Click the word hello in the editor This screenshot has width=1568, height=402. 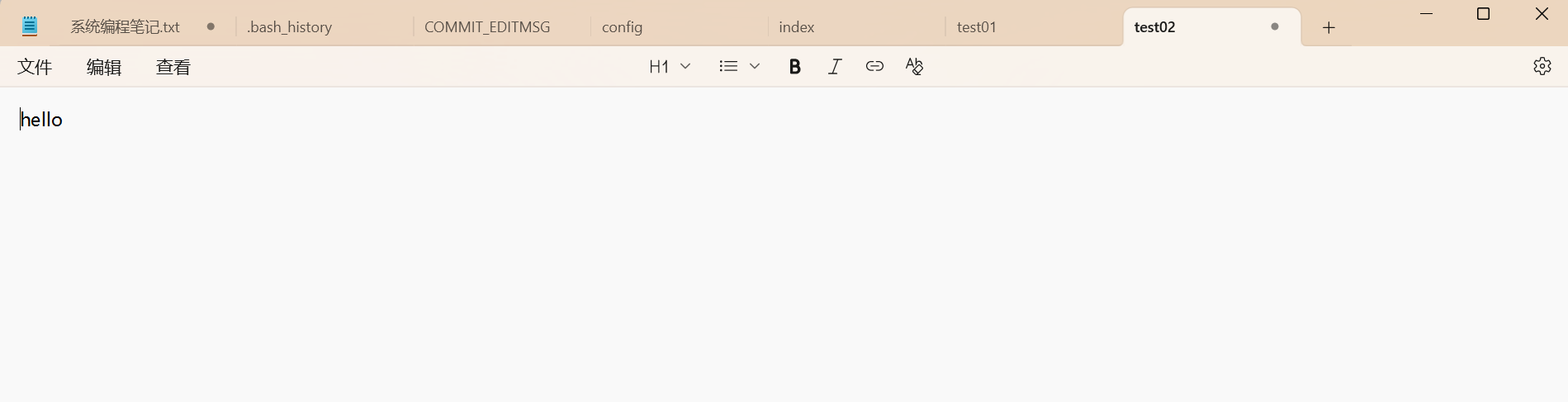(x=41, y=120)
